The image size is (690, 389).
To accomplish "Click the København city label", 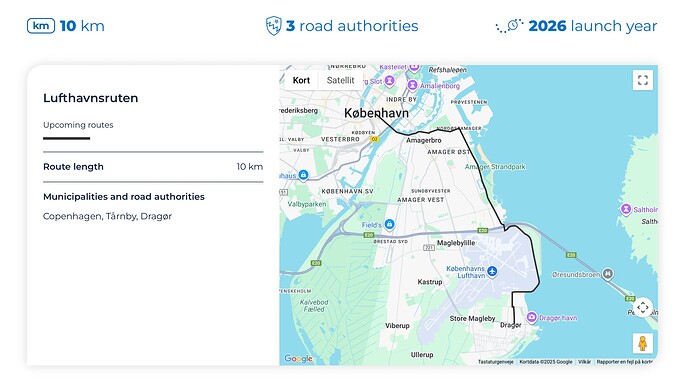I will (x=376, y=113).
